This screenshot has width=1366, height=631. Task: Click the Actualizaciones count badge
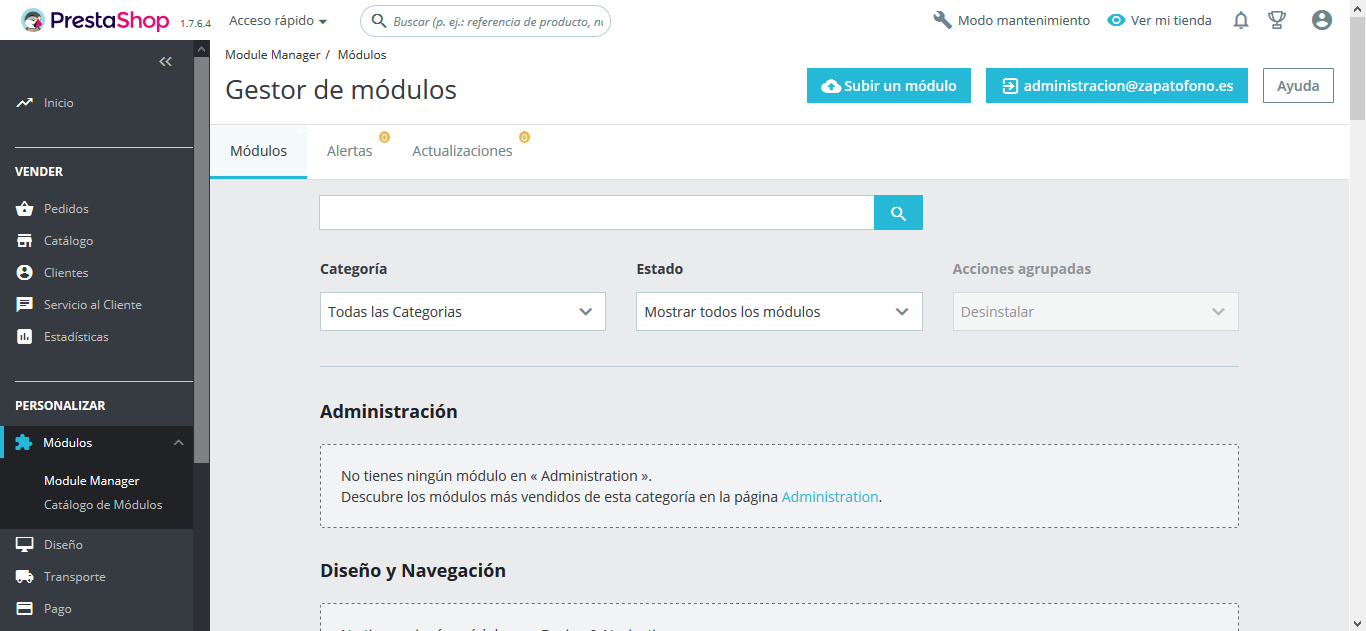pyautogui.click(x=524, y=137)
